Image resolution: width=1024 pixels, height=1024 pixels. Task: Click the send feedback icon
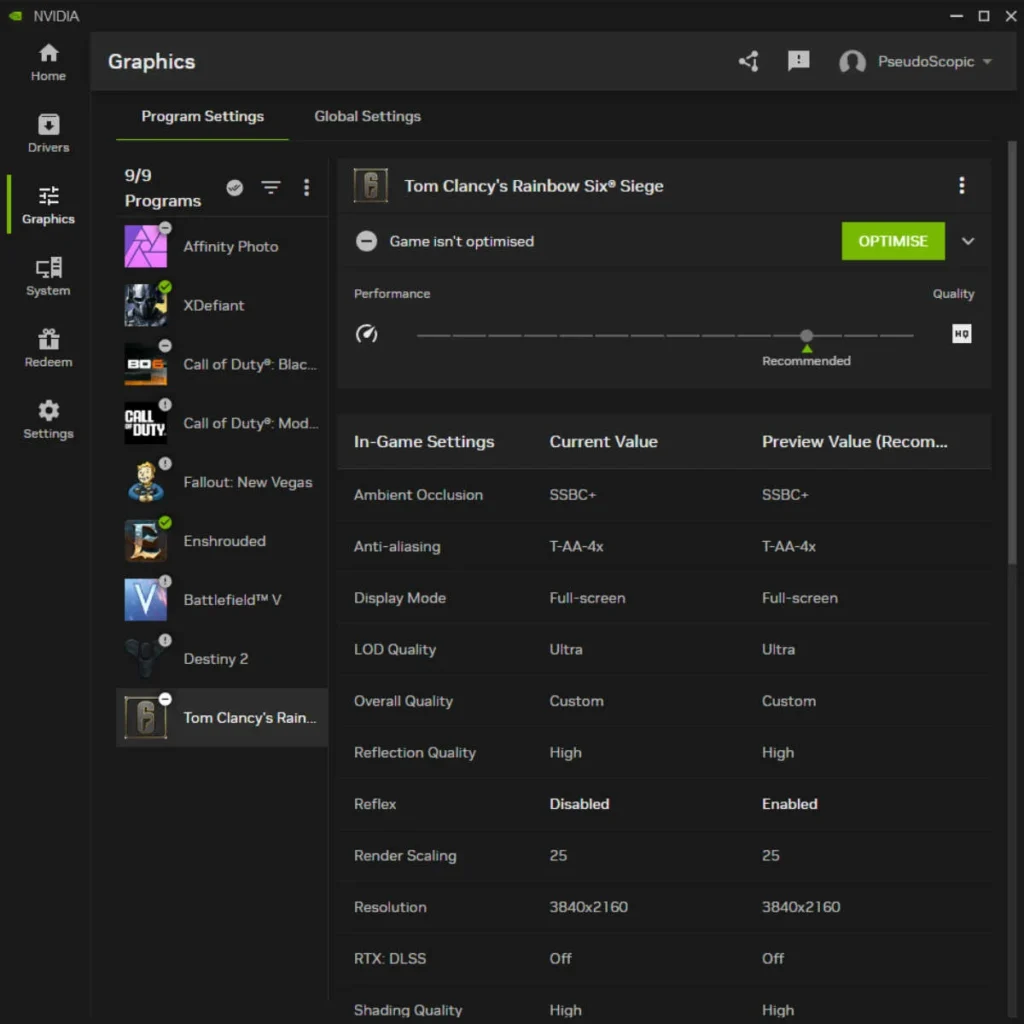click(798, 61)
